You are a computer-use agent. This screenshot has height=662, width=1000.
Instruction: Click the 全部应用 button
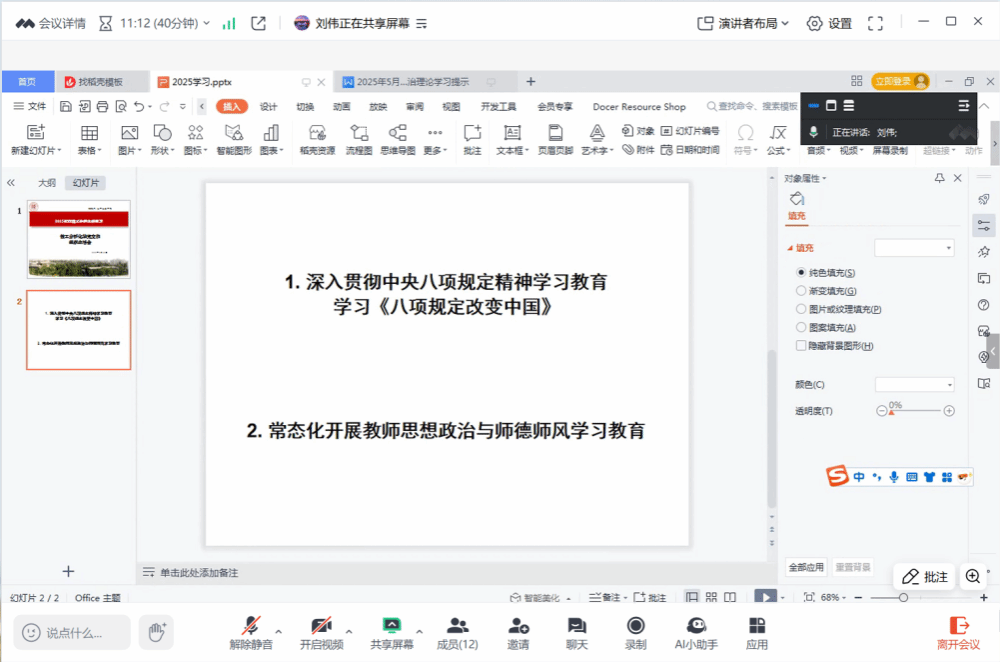pos(806,567)
